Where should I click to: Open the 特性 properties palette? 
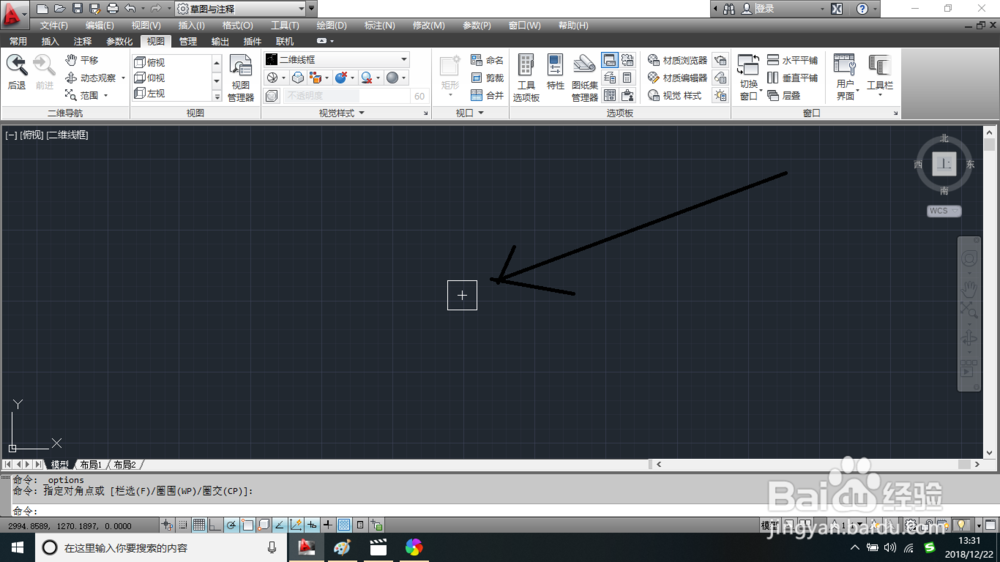(555, 72)
